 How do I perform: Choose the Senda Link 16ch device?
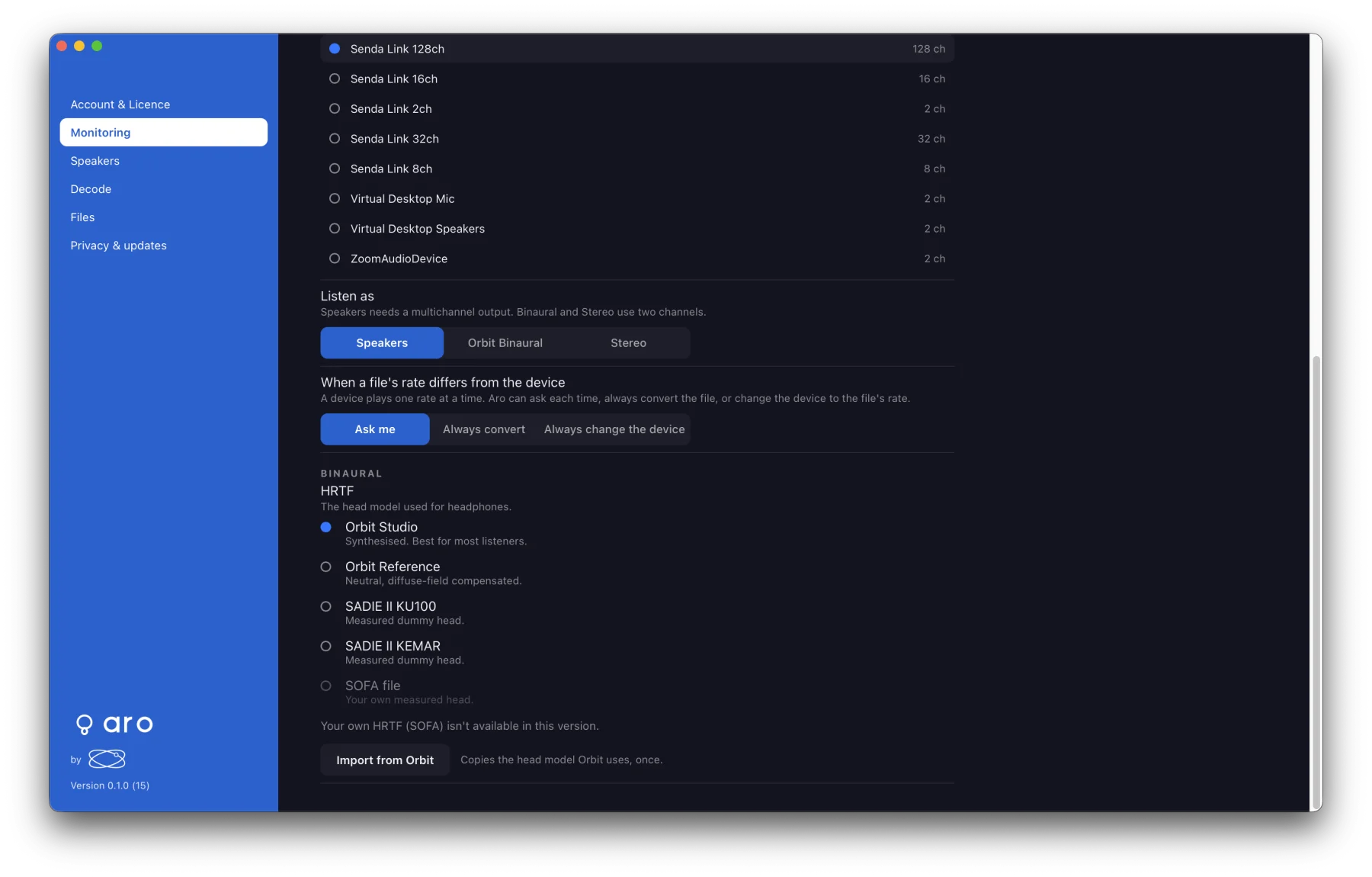(x=637, y=79)
